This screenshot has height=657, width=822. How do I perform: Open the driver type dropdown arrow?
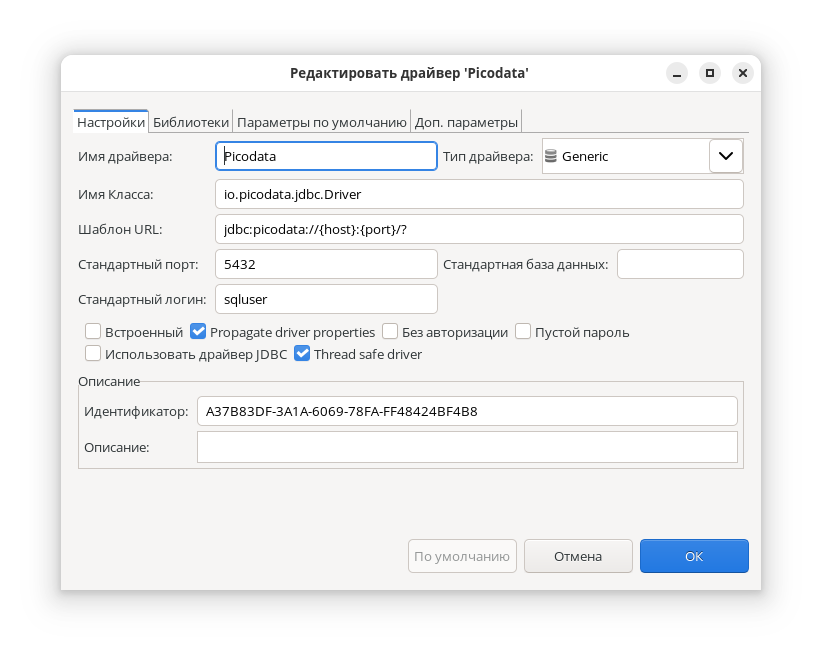pos(725,156)
